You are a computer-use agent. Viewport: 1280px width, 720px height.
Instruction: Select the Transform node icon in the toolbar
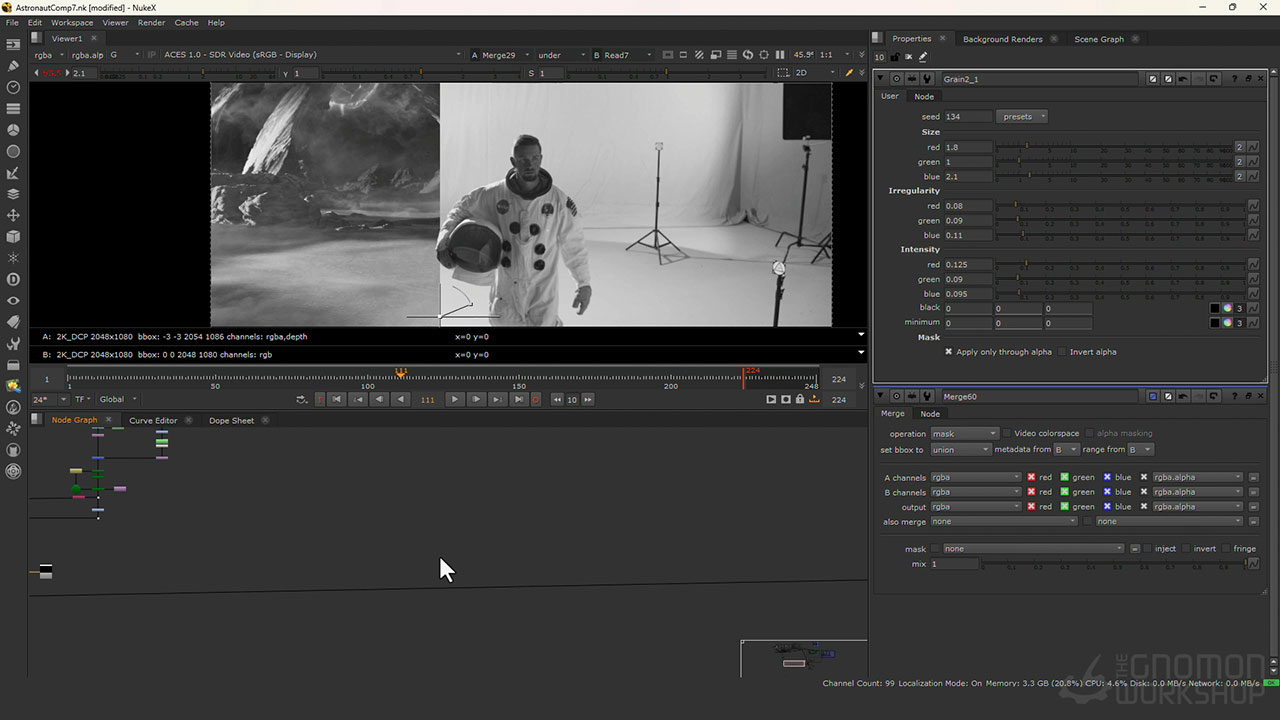[x=13, y=215]
